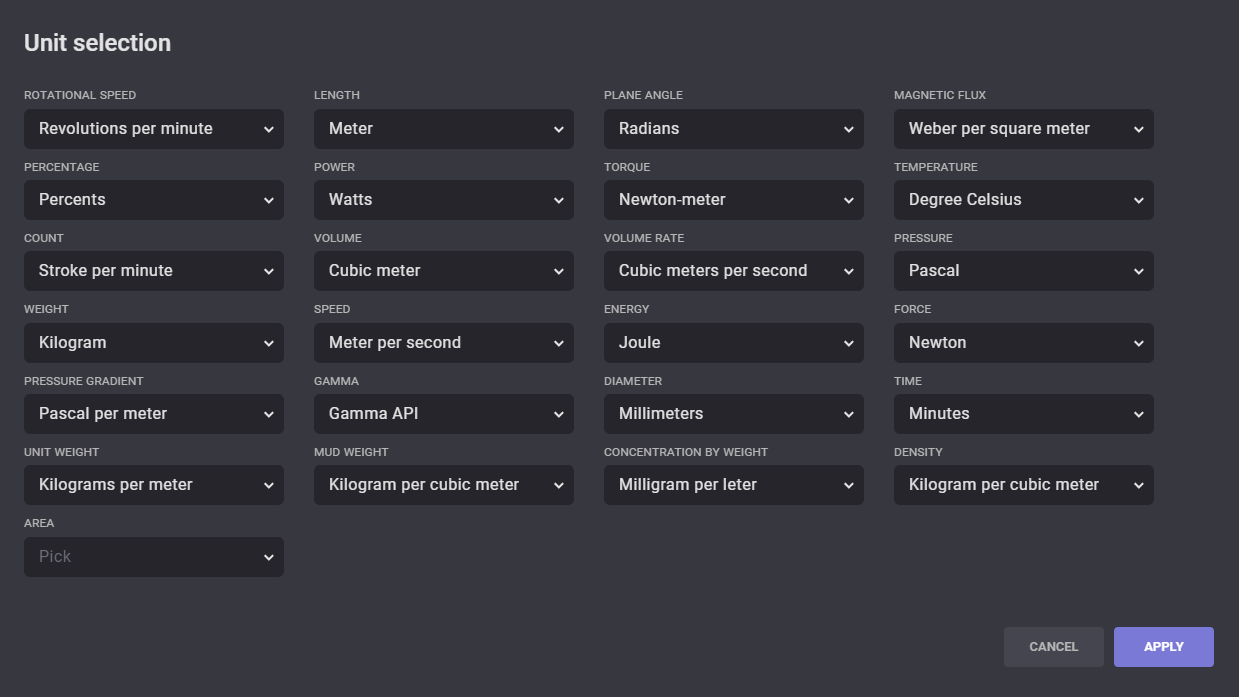Viewport: 1239px width, 697px height.
Task: Open the Energy dropdown set to Joule
Action: [x=733, y=343]
